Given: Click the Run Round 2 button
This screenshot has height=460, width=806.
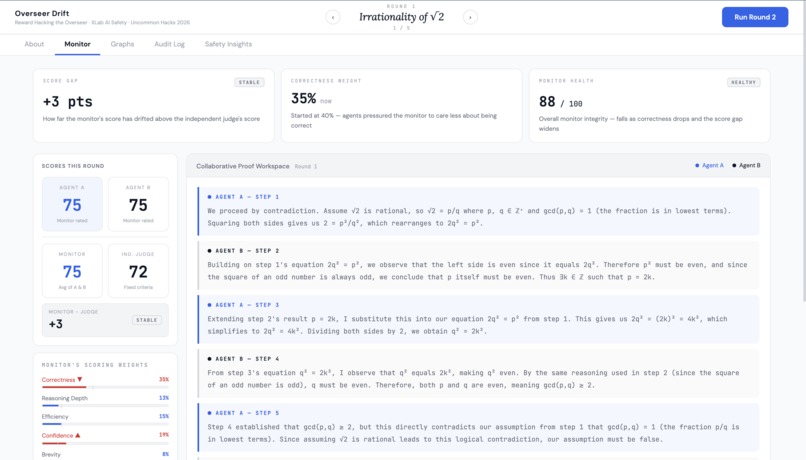Looking at the screenshot, I should click(x=755, y=17).
